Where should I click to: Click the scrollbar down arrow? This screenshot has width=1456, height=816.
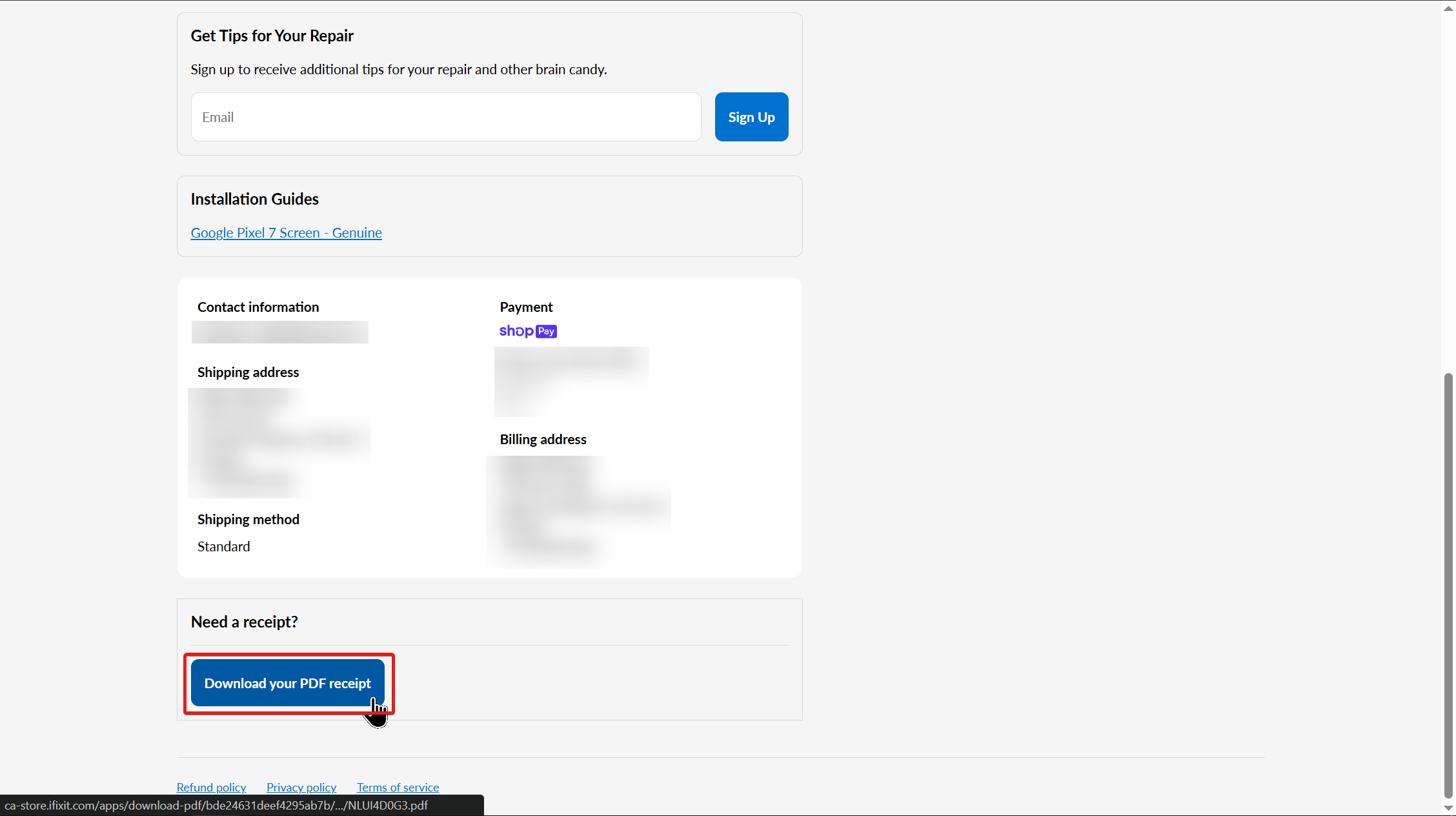tap(1448, 808)
